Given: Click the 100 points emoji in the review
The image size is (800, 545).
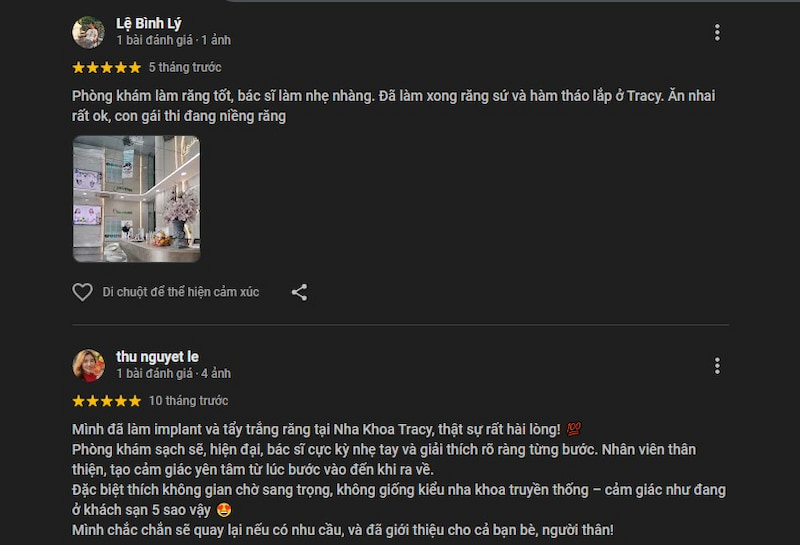Looking at the screenshot, I should (x=573, y=429).
